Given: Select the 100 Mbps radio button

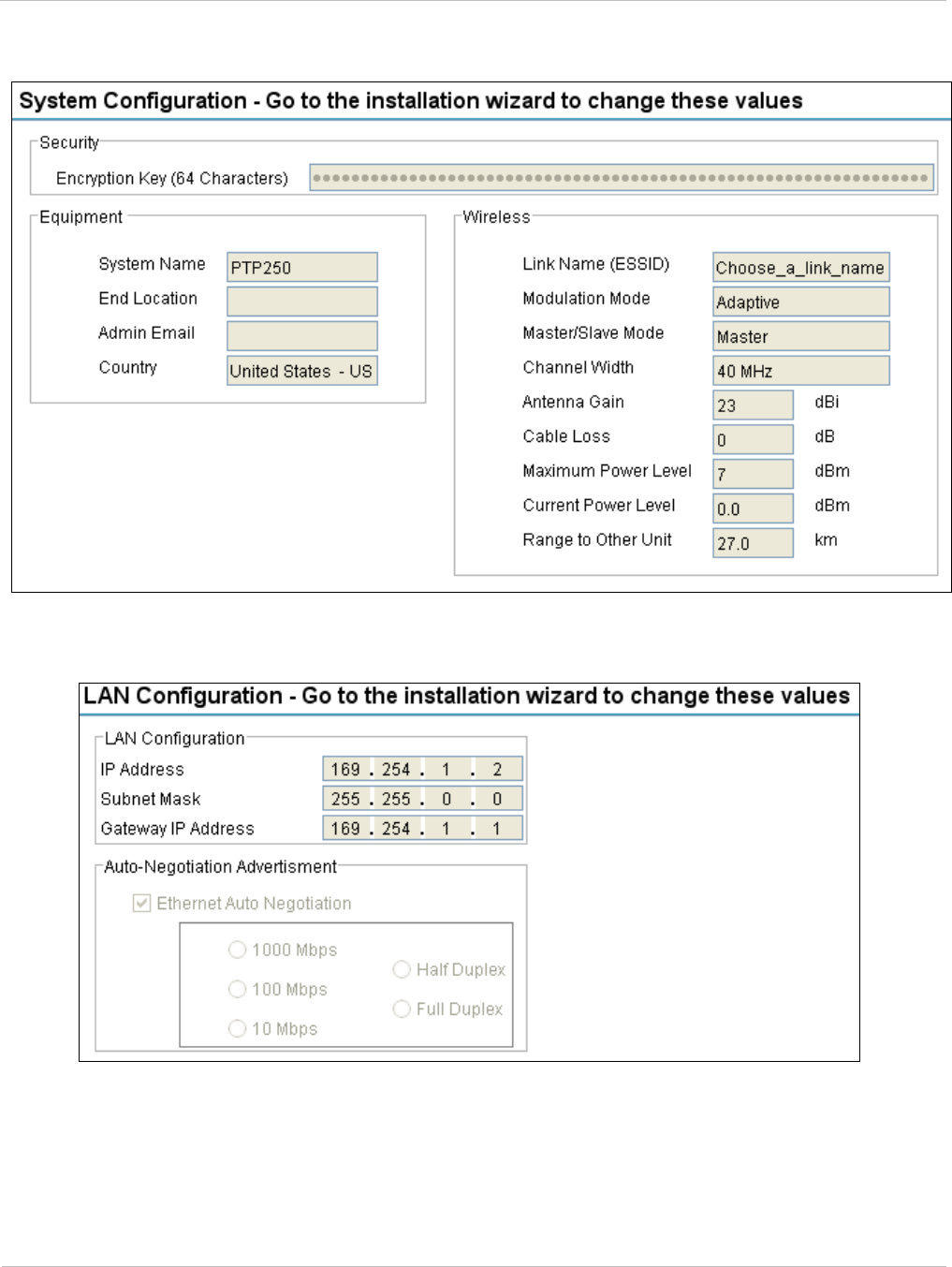Looking at the screenshot, I should (x=237, y=989).
